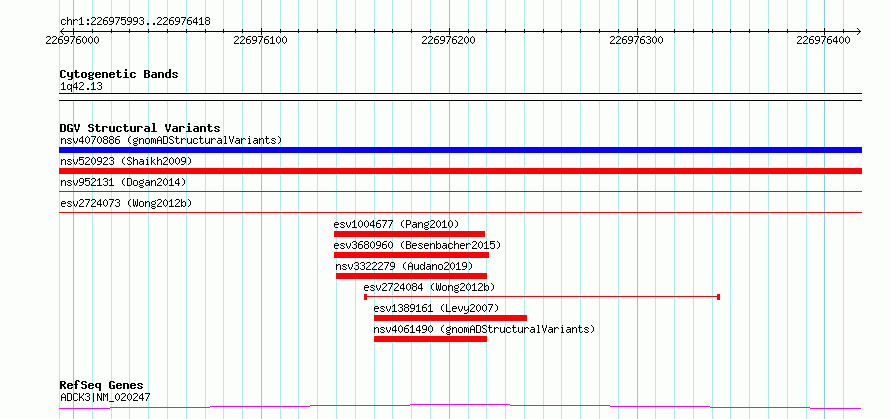Image resolution: width=890 pixels, height=419 pixels.
Task: Click the RefSeq Genes track title
Action: (x=101, y=386)
